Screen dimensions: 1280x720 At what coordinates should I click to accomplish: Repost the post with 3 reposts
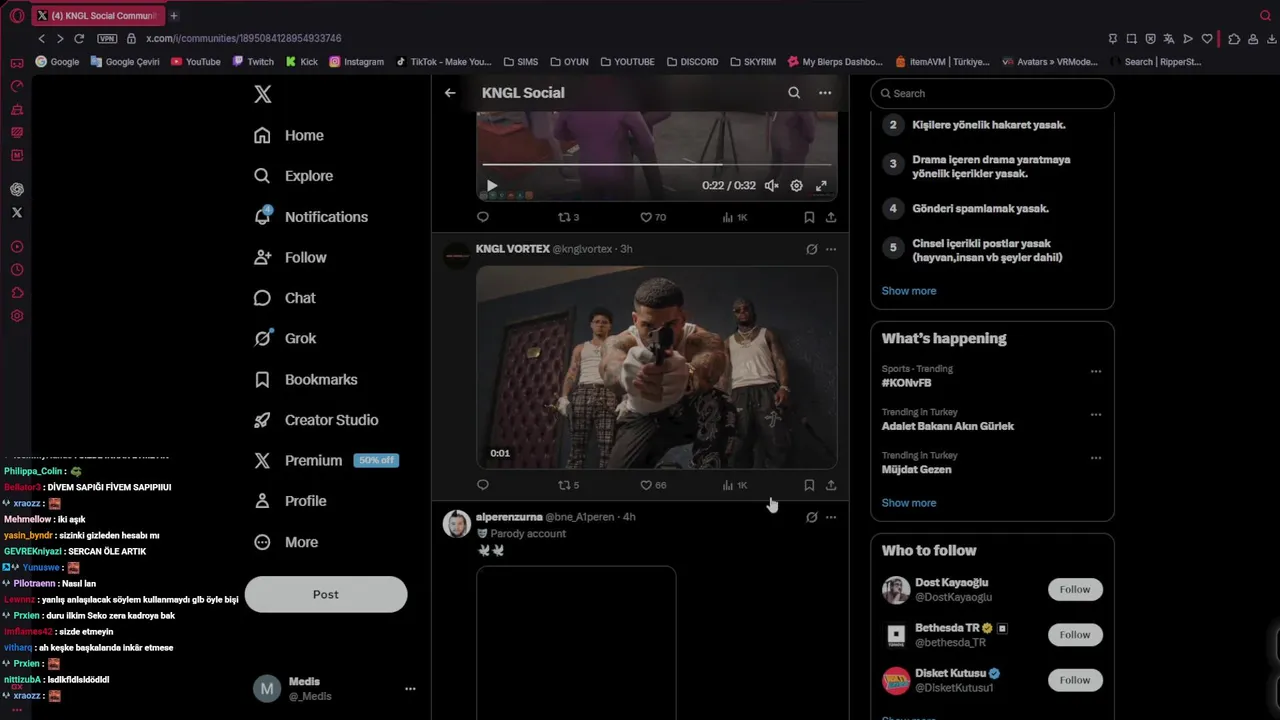tap(568, 217)
